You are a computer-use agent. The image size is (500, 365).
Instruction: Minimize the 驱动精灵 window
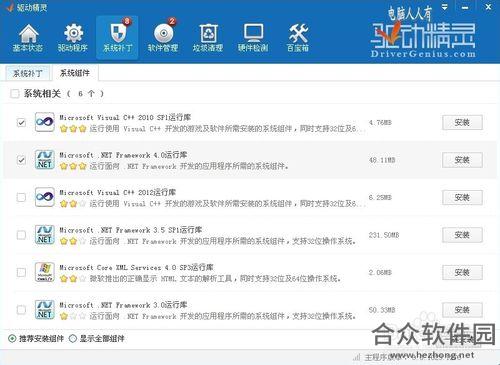[x=465, y=7]
